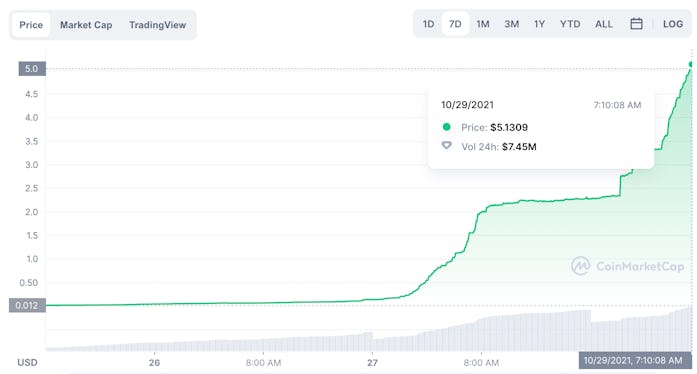Show the ALL time range
This screenshot has width=697, height=374.
pos(604,24)
